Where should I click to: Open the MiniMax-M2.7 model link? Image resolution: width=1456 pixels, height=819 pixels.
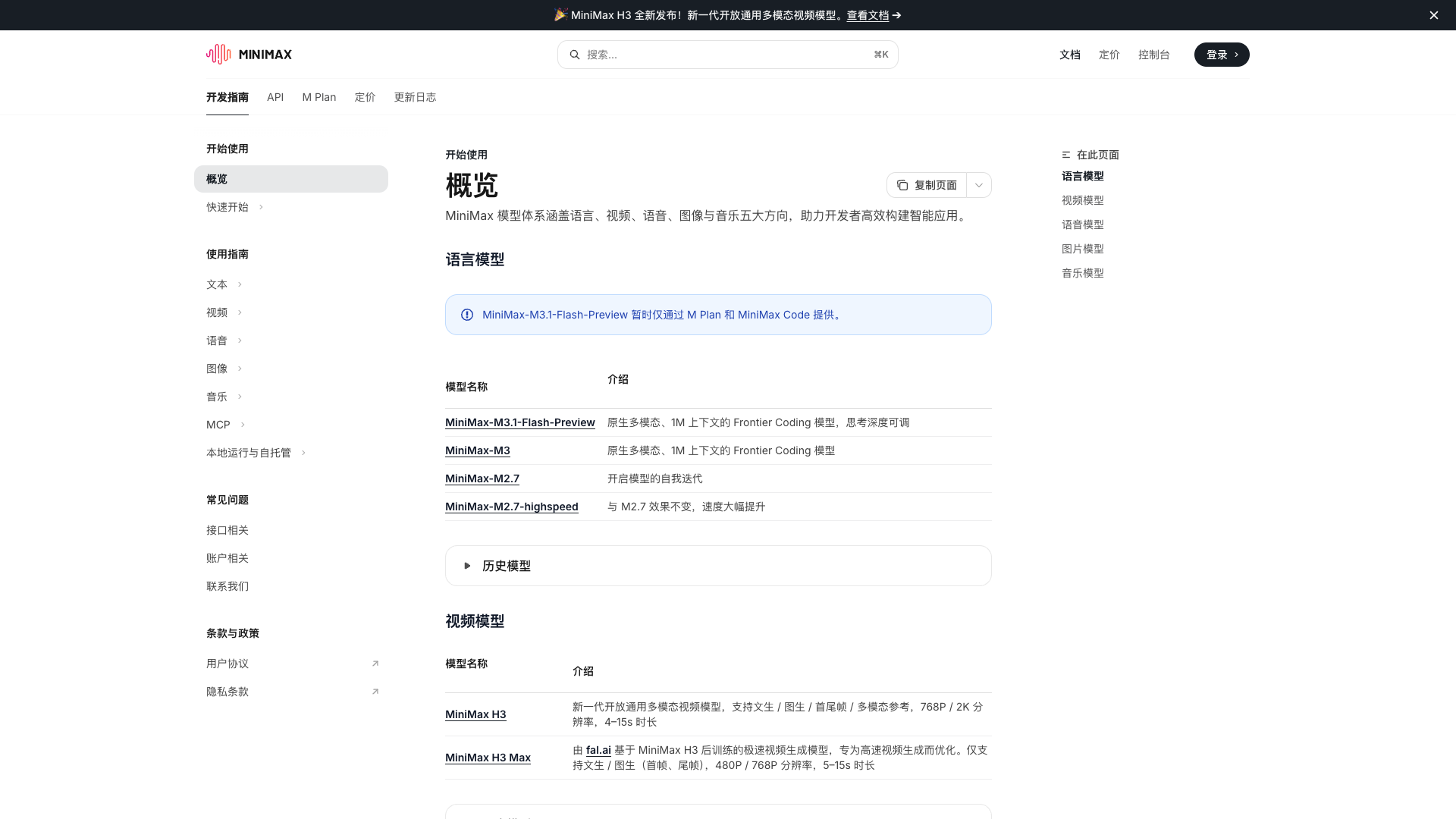482,479
